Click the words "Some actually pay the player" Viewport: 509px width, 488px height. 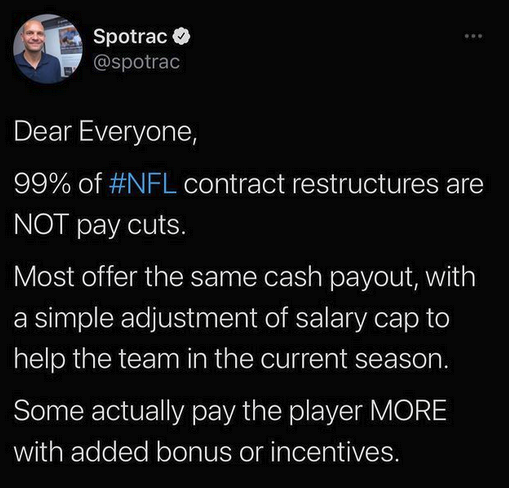click(188, 411)
